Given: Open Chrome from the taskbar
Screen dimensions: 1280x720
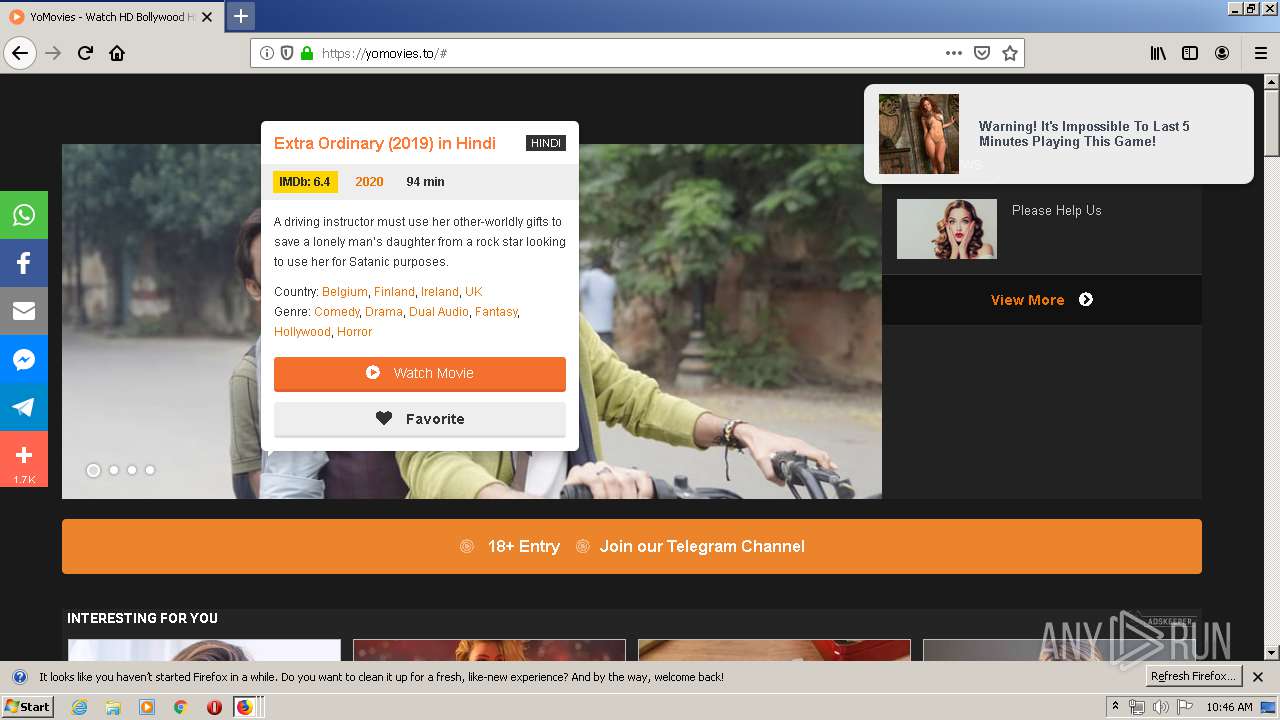Looking at the screenshot, I should tap(181, 707).
